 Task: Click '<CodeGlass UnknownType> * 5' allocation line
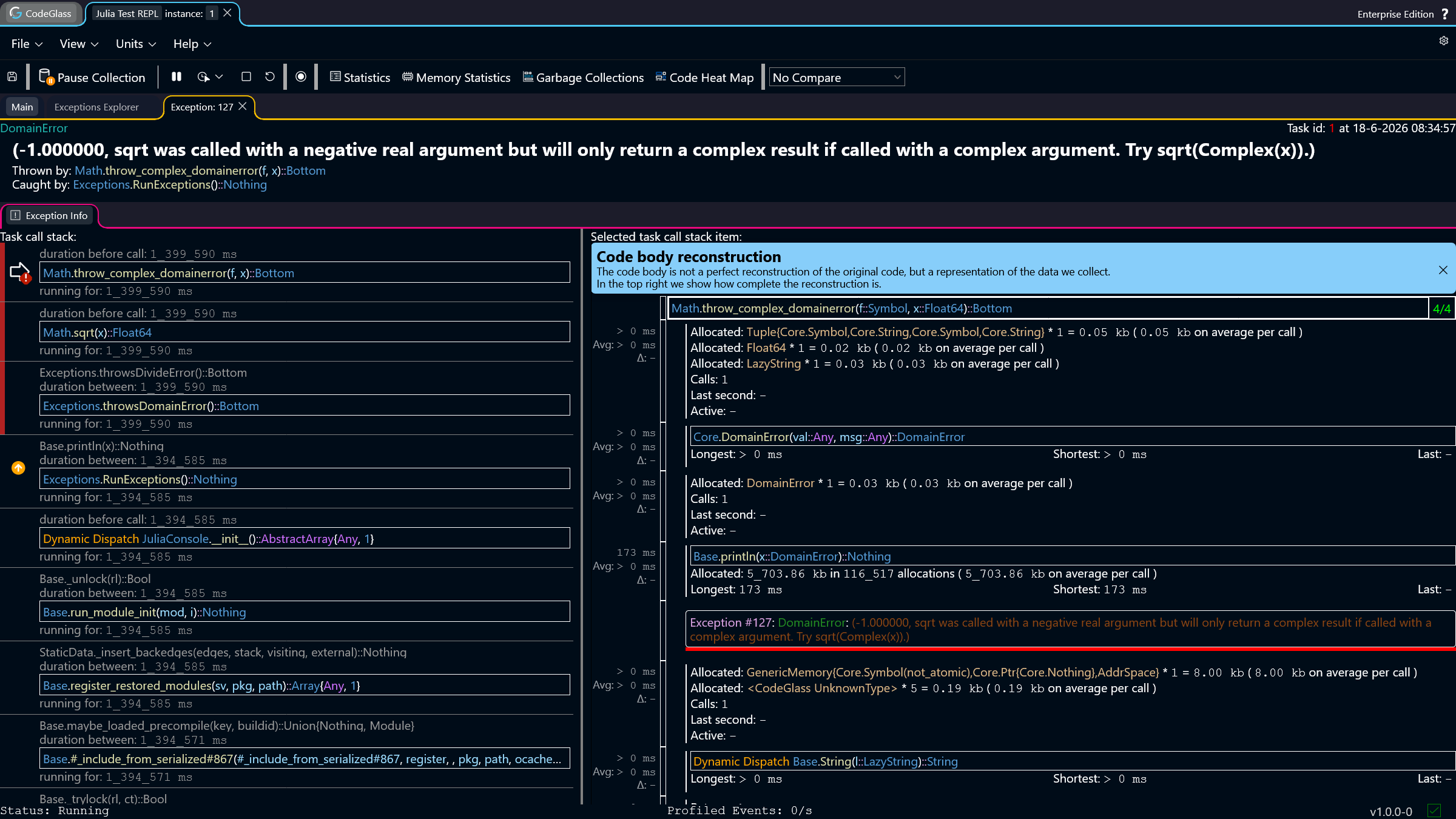point(923,688)
